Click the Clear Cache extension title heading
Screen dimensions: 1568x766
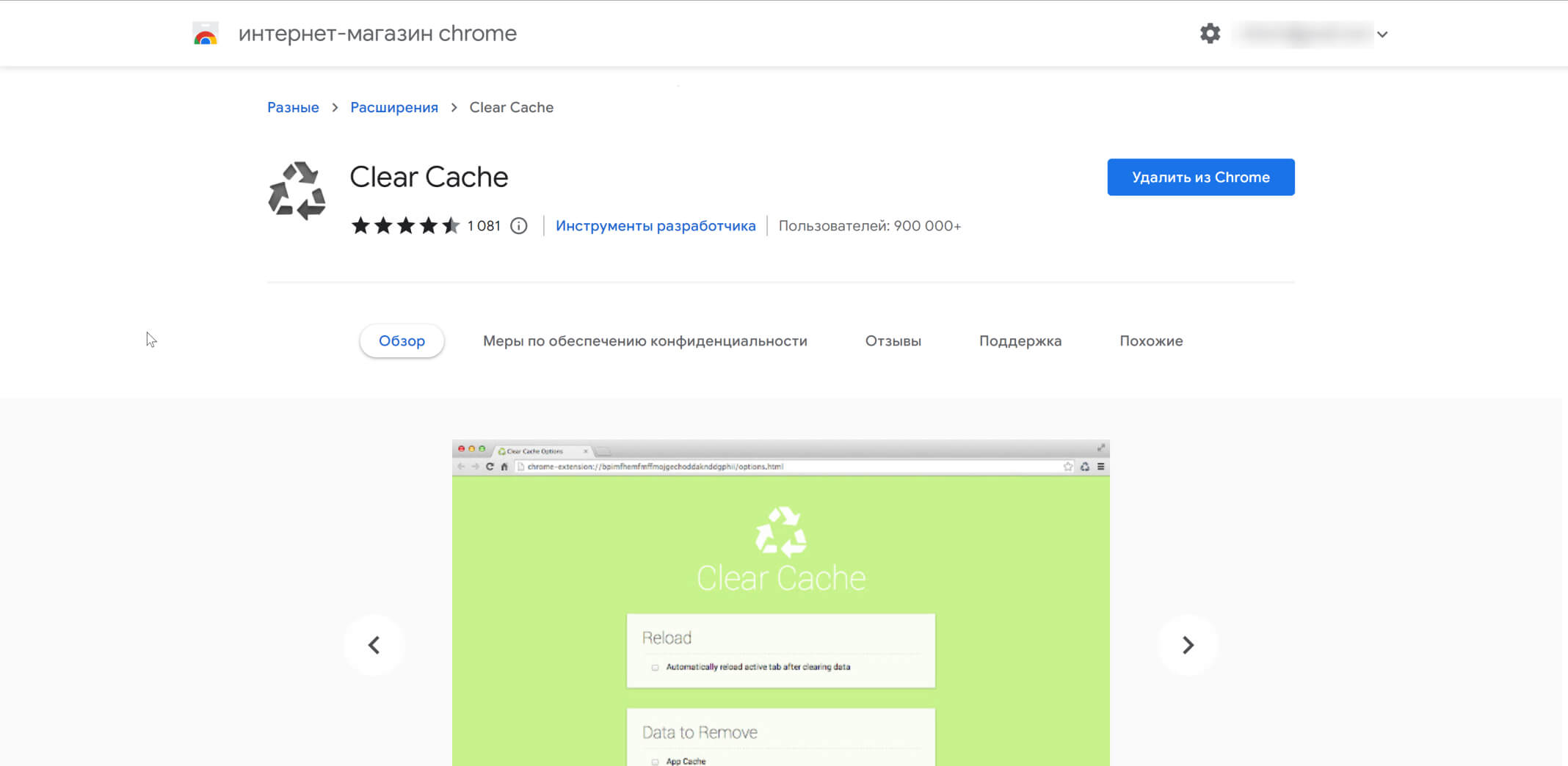click(x=429, y=177)
